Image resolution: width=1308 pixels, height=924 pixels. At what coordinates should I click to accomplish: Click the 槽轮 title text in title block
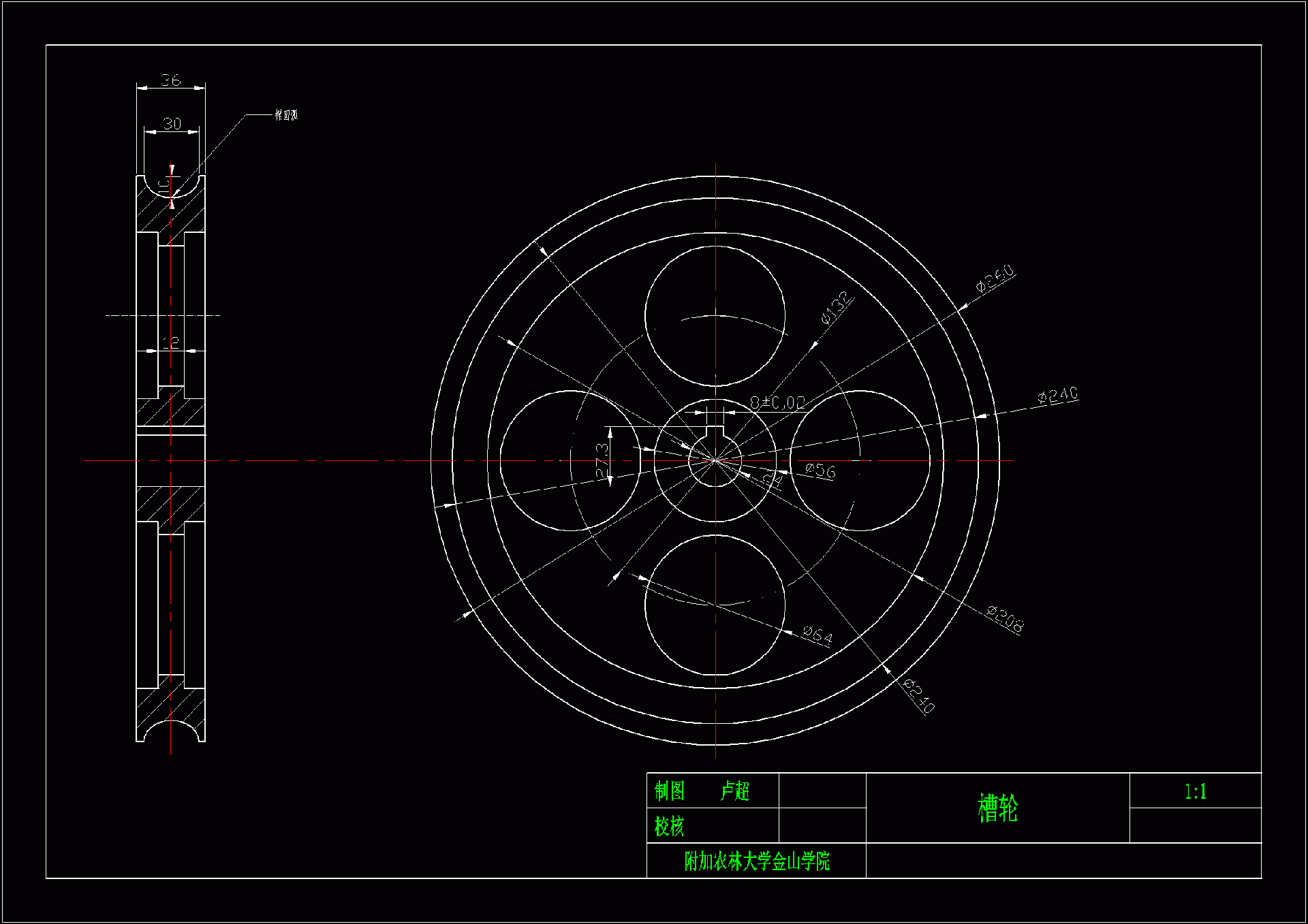[997, 808]
